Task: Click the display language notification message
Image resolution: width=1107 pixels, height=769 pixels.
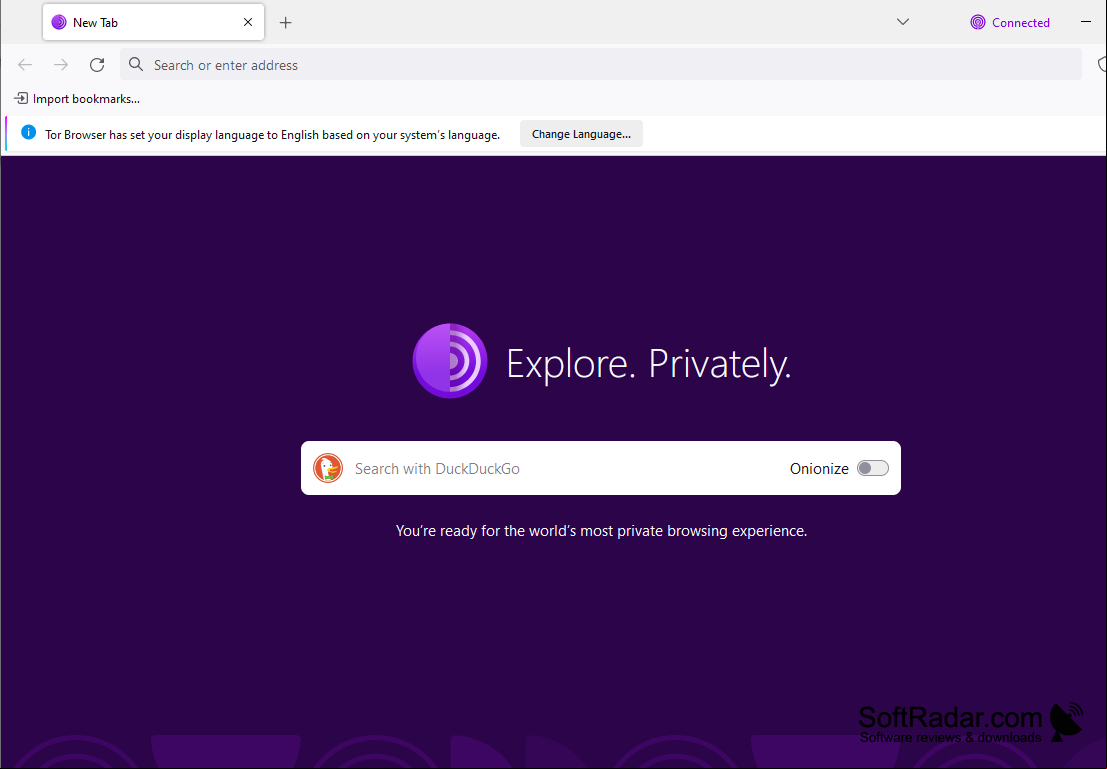Action: click(273, 135)
